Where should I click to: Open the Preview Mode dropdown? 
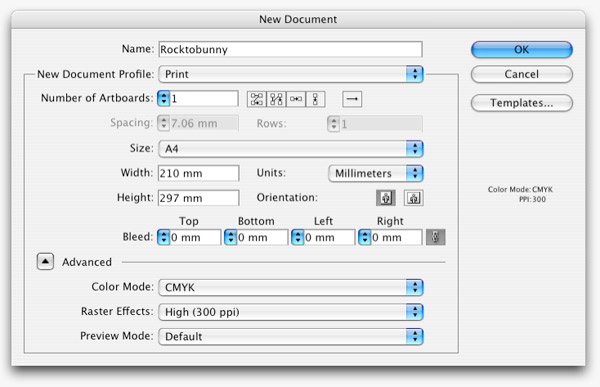[x=290, y=336]
